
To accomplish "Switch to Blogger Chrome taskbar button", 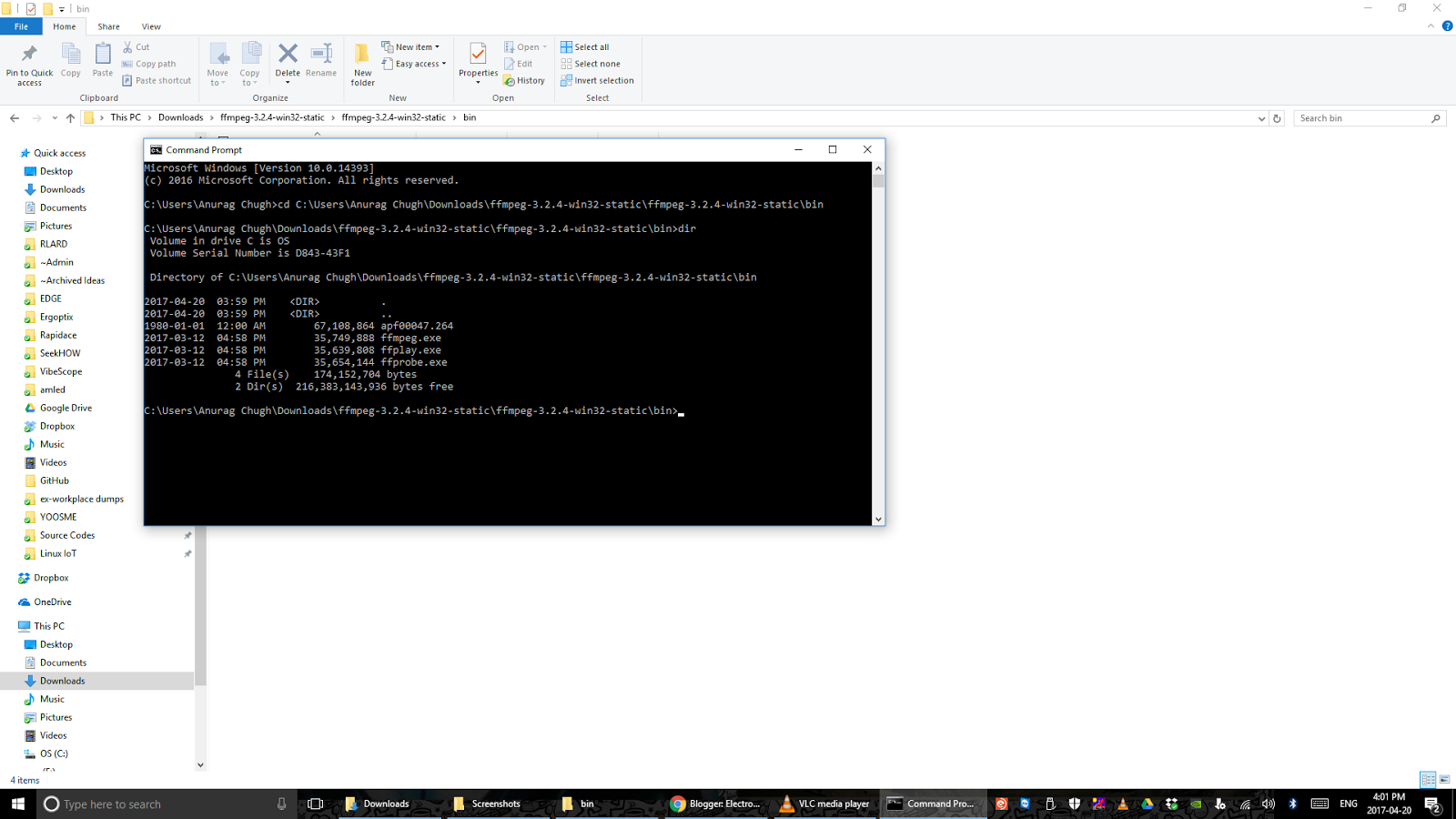I will pyautogui.click(x=715, y=804).
